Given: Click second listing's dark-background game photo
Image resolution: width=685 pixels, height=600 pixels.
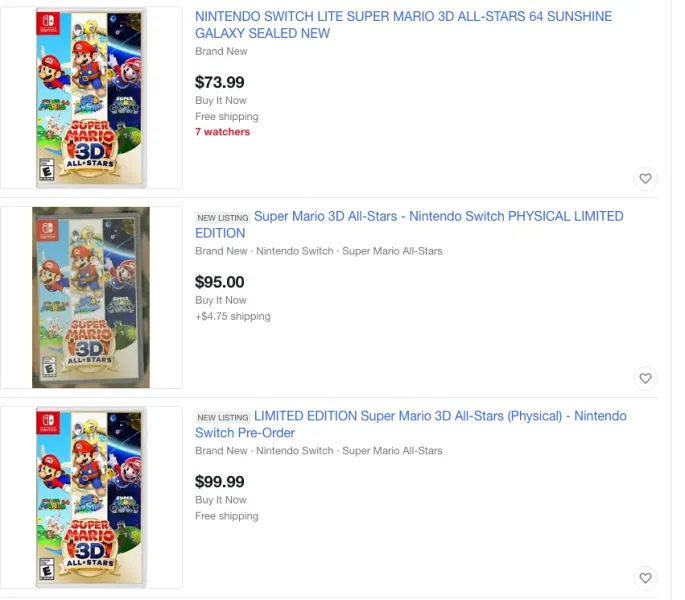Looking at the screenshot, I should (91, 298).
